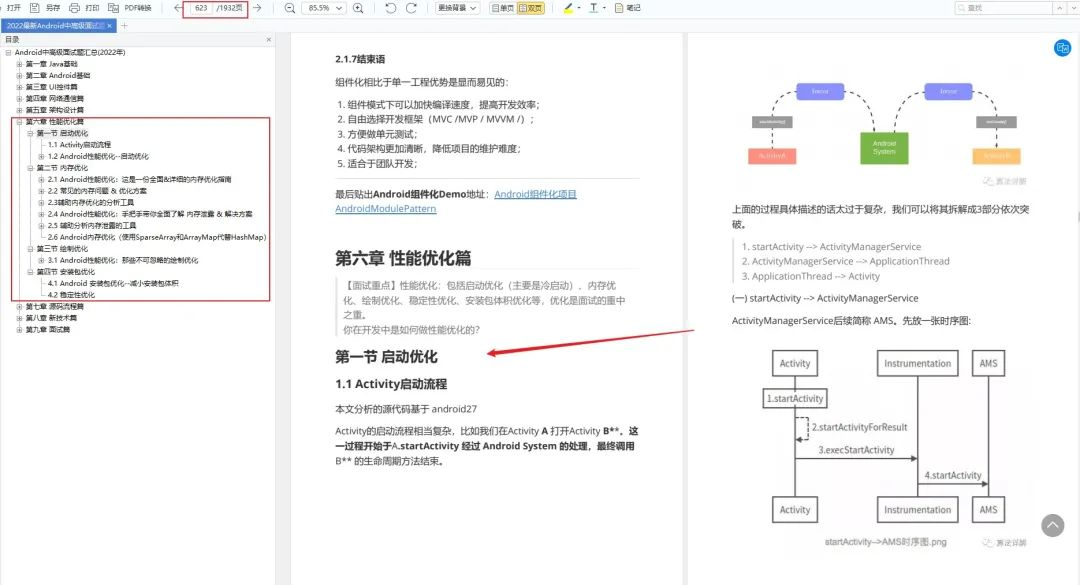Click the 1.1 Activity启动流程 page heading
1080x585 pixels.
pos(391,384)
